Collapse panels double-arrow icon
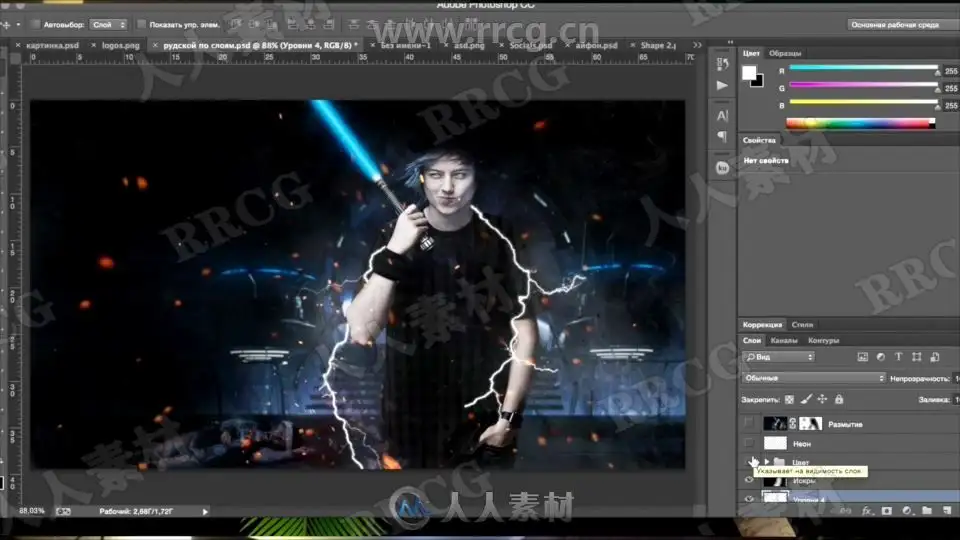960x540 pixels. coord(730,42)
